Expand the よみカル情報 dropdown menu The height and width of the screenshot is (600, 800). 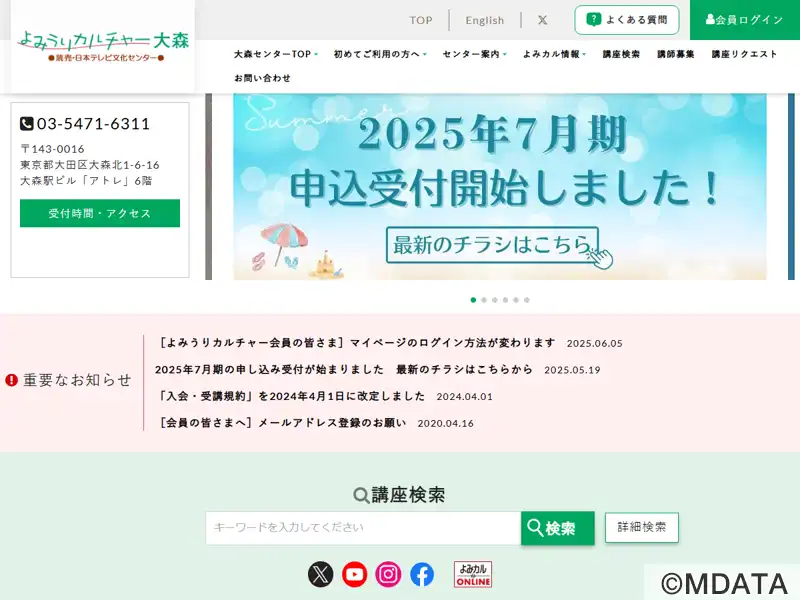tap(555, 54)
